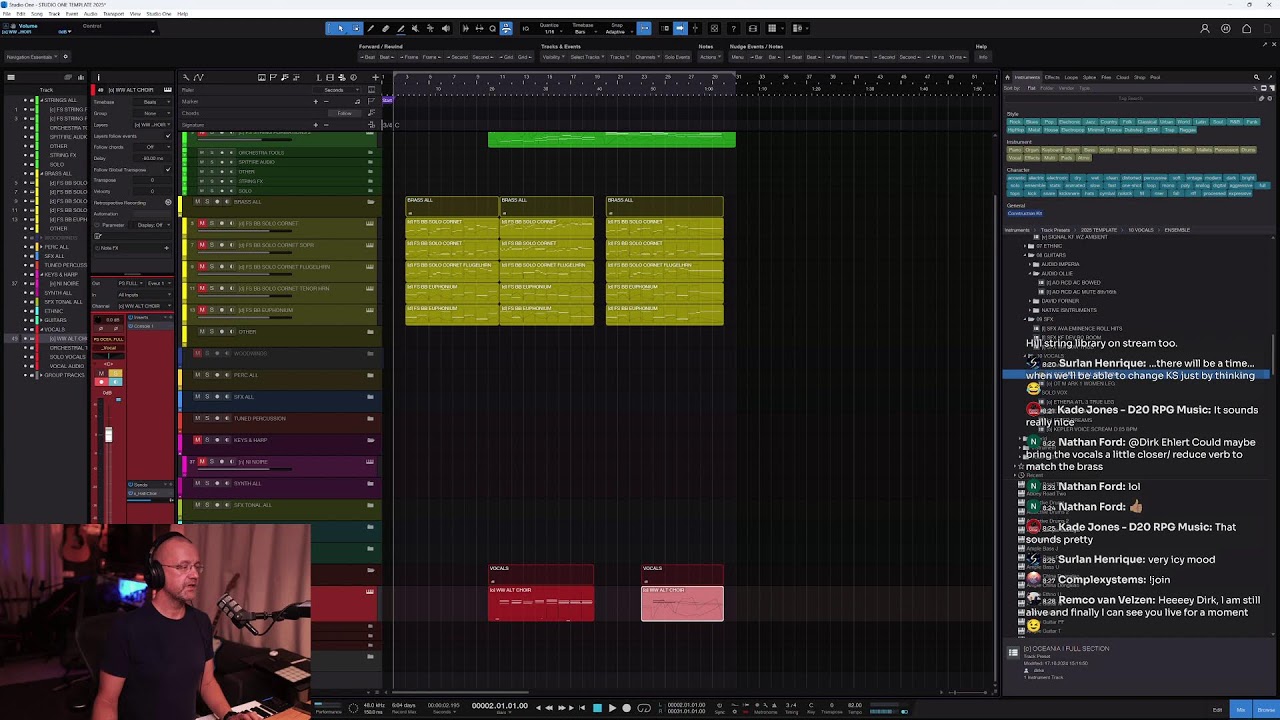Select the Bend tool
Image resolution: width=1280 pixels, height=720 pixels.
(431, 28)
